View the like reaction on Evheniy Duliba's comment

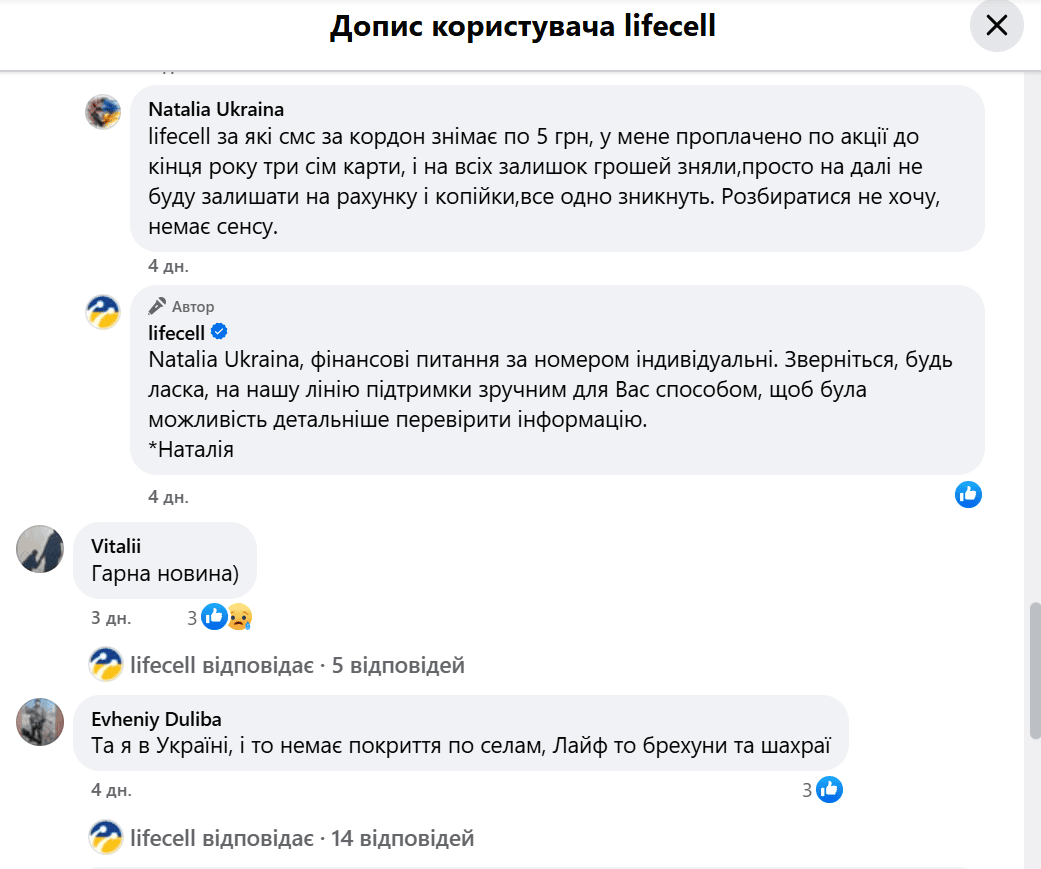click(x=829, y=790)
